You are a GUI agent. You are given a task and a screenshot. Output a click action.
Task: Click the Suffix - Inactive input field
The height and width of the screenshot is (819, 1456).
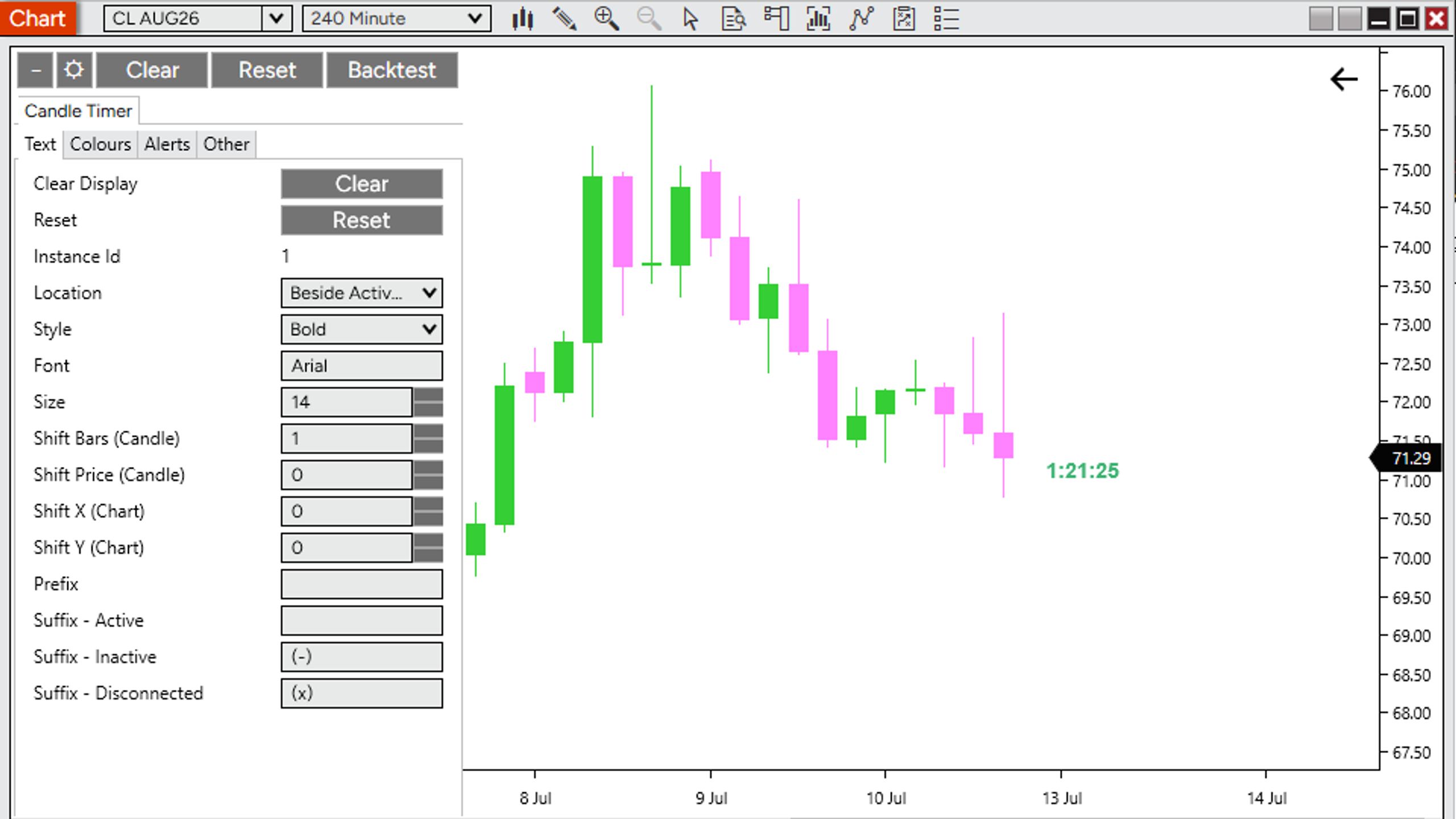362,657
